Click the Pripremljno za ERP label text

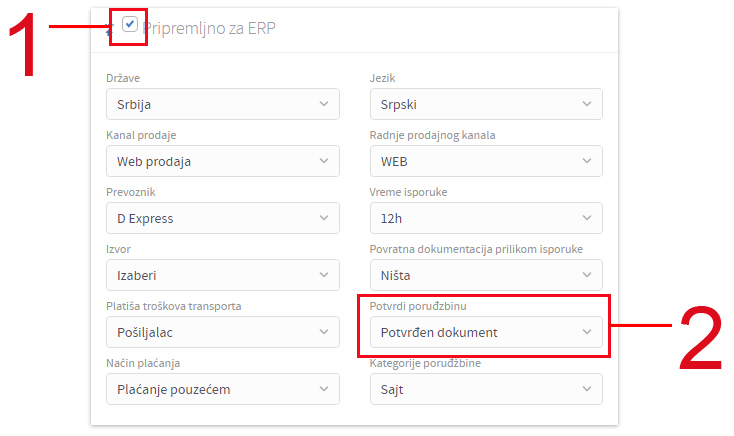(209, 28)
